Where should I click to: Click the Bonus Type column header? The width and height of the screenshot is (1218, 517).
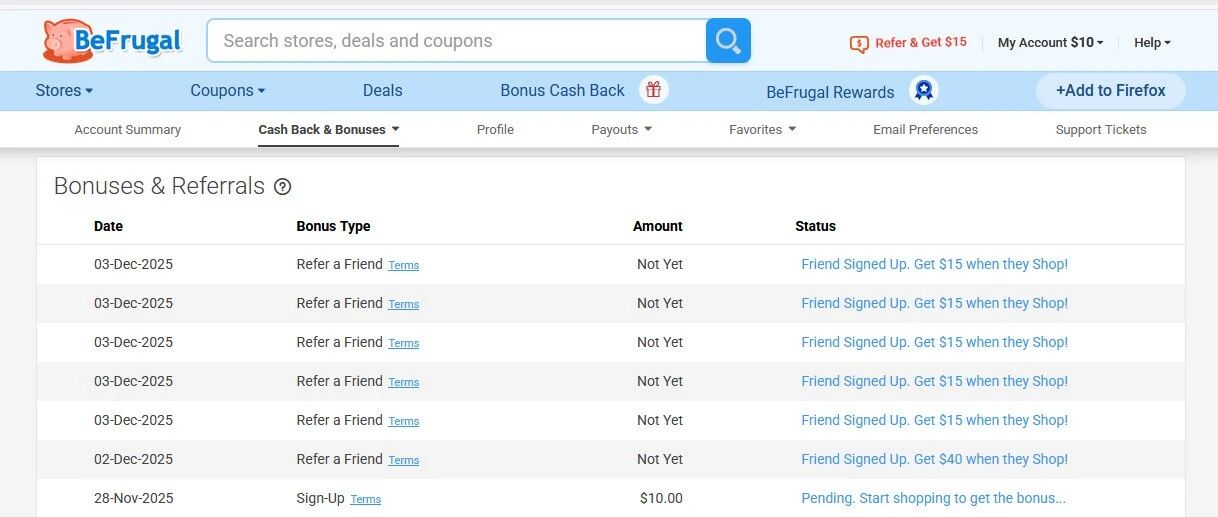333,226
